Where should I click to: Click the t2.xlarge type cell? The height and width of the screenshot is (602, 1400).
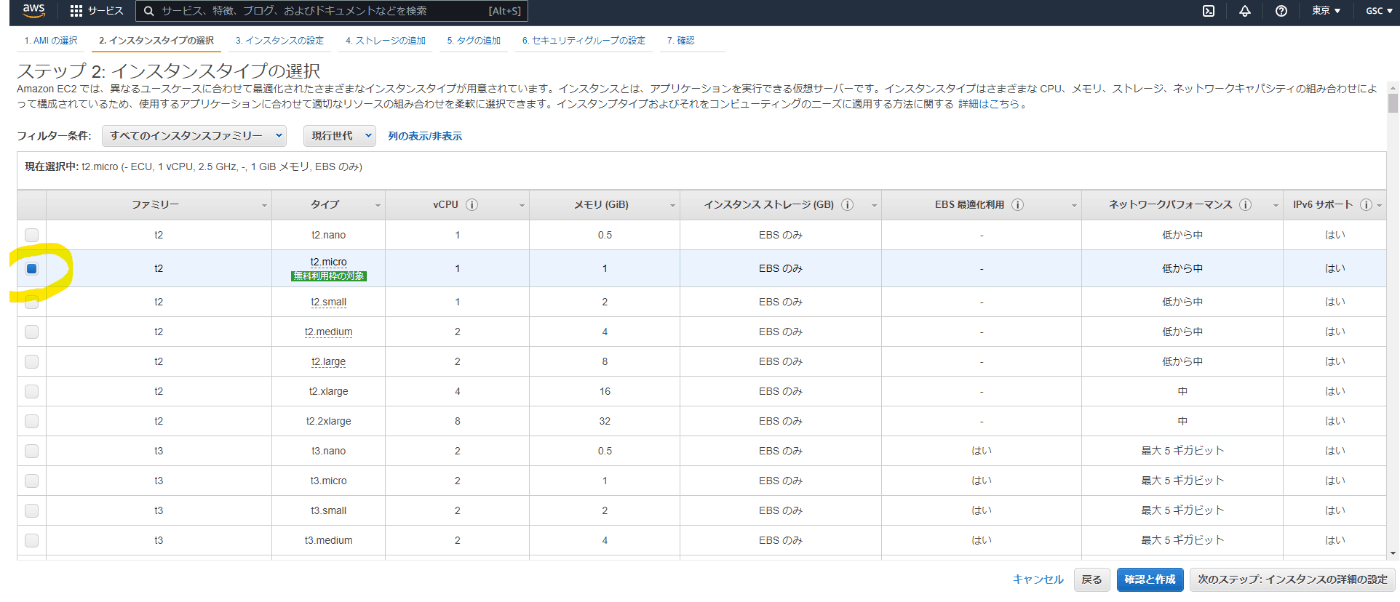(x=328, y=391)
